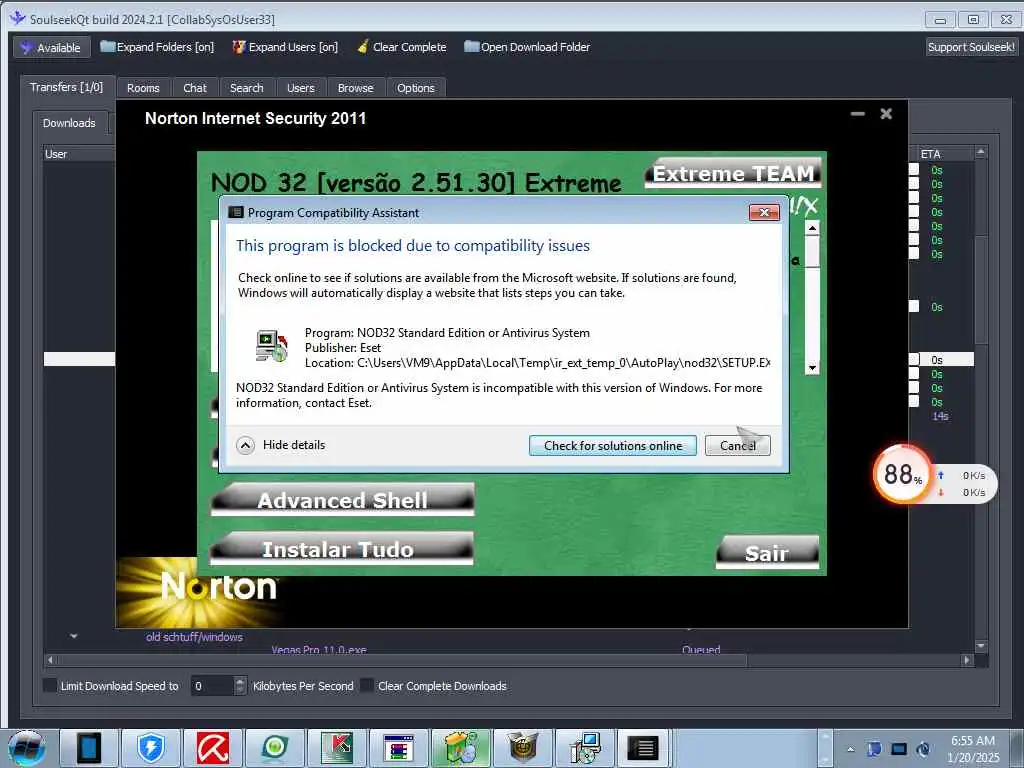Screen dimensions: 1024x768
Task: Collapse the old schtuff/windows folder arrow
Action: tap(74, 636)
